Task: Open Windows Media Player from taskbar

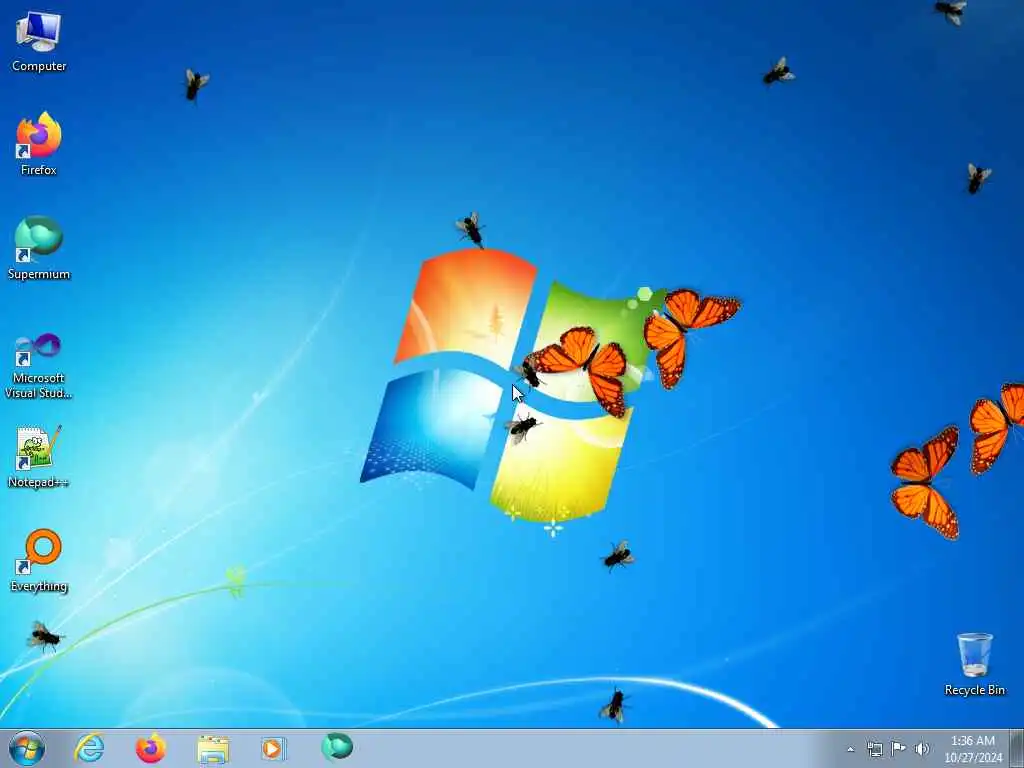Action: 273,748
